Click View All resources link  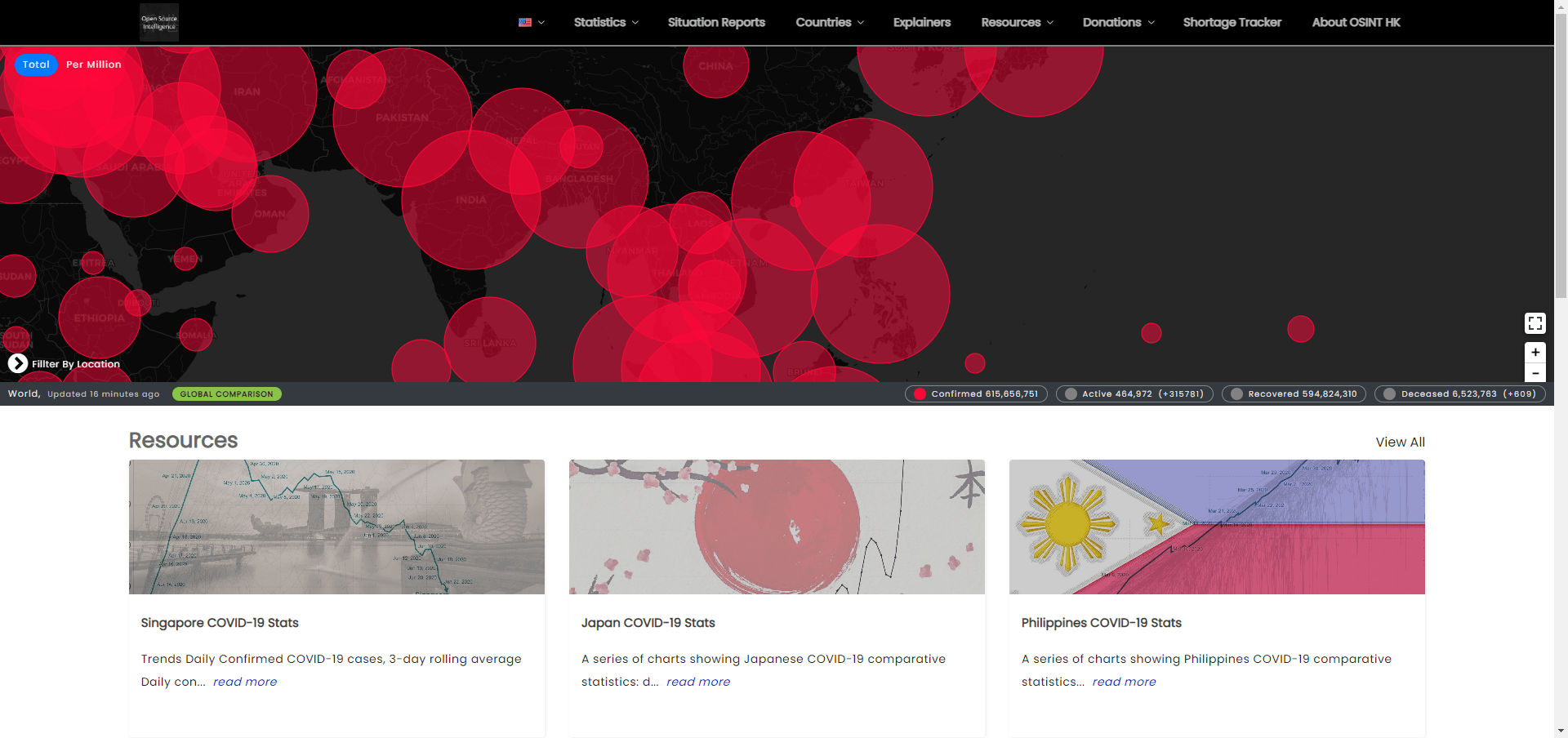pyautogui.click(x=1400, y=442)
